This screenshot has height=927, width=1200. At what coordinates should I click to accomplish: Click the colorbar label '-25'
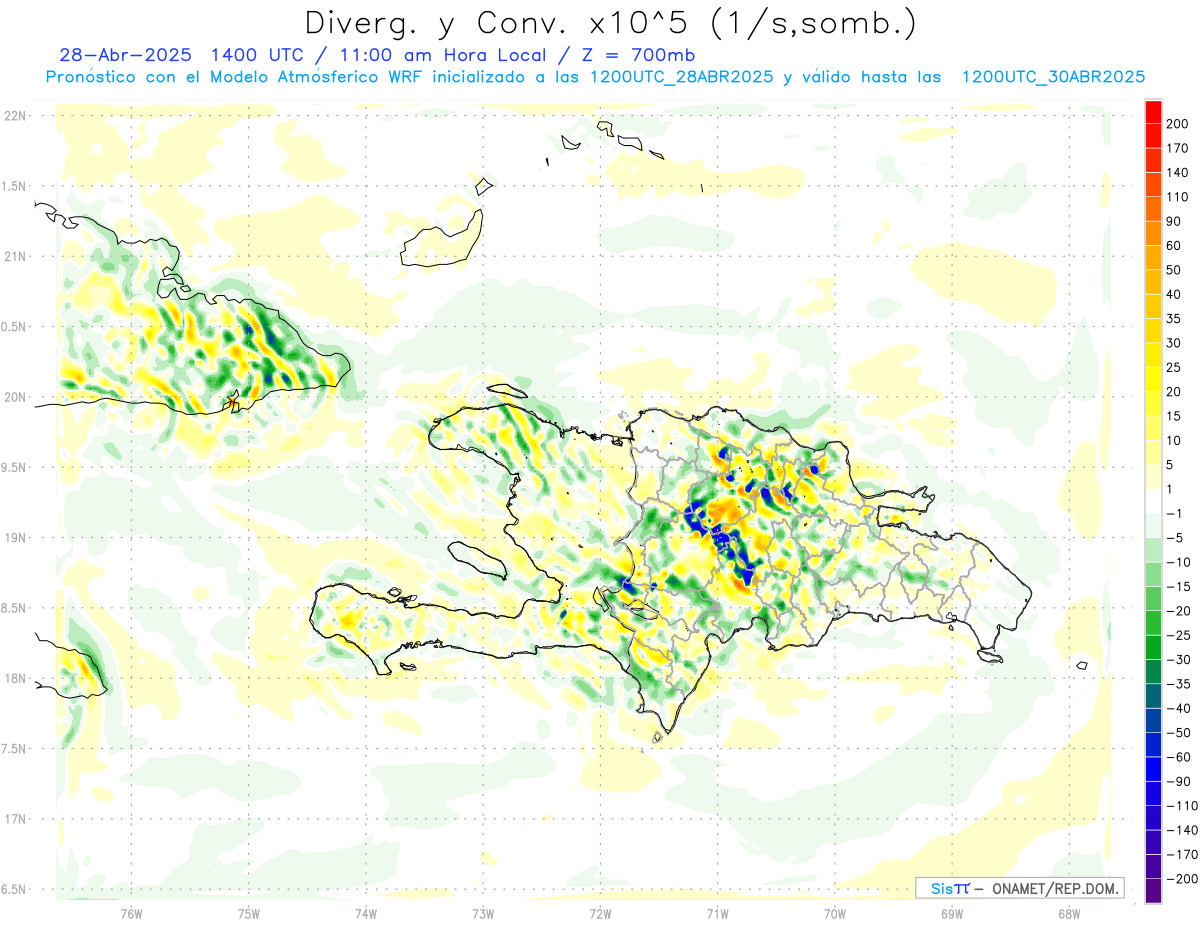(1180, 635)
